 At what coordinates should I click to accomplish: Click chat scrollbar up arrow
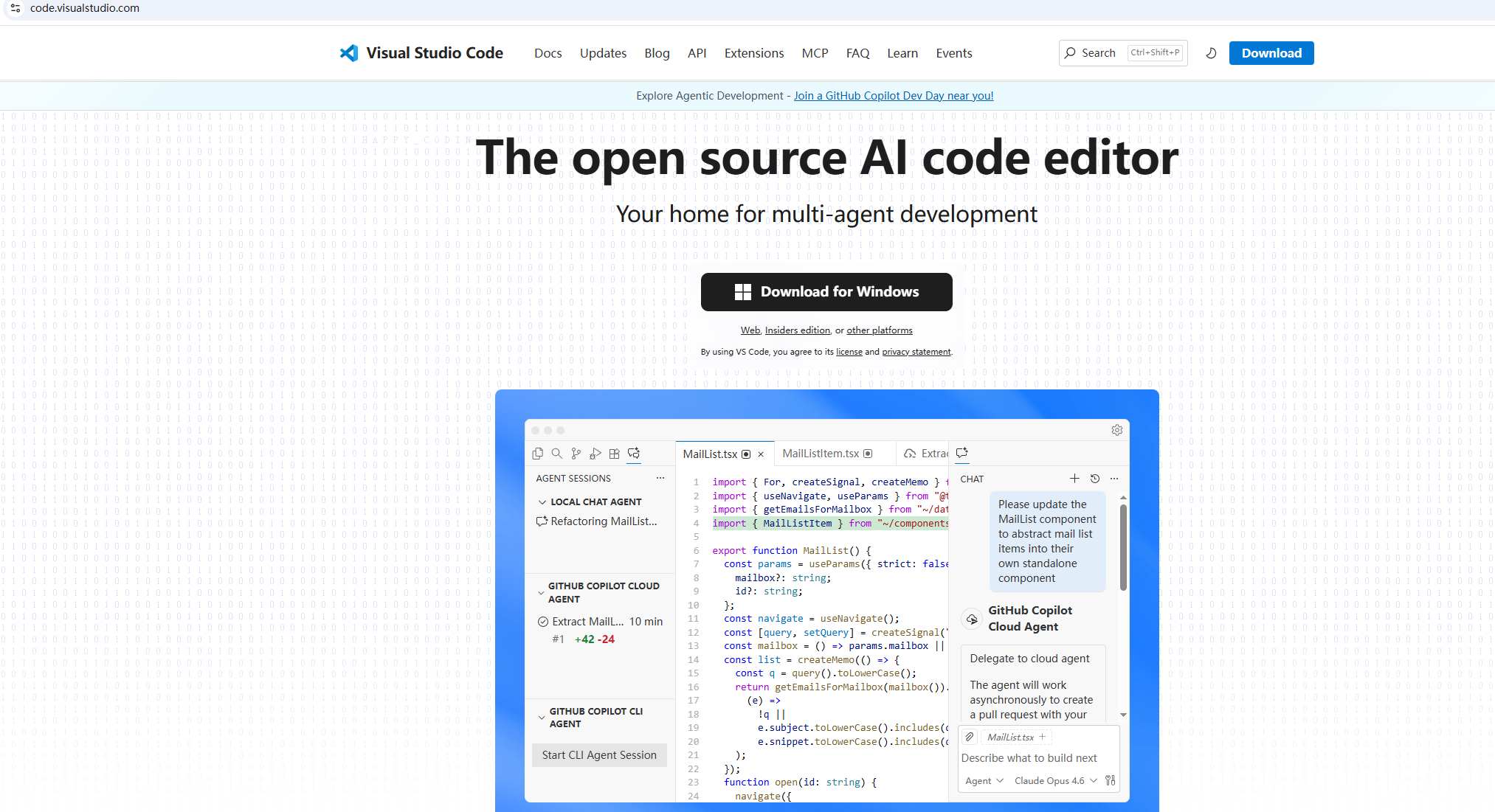(1123, 498)
